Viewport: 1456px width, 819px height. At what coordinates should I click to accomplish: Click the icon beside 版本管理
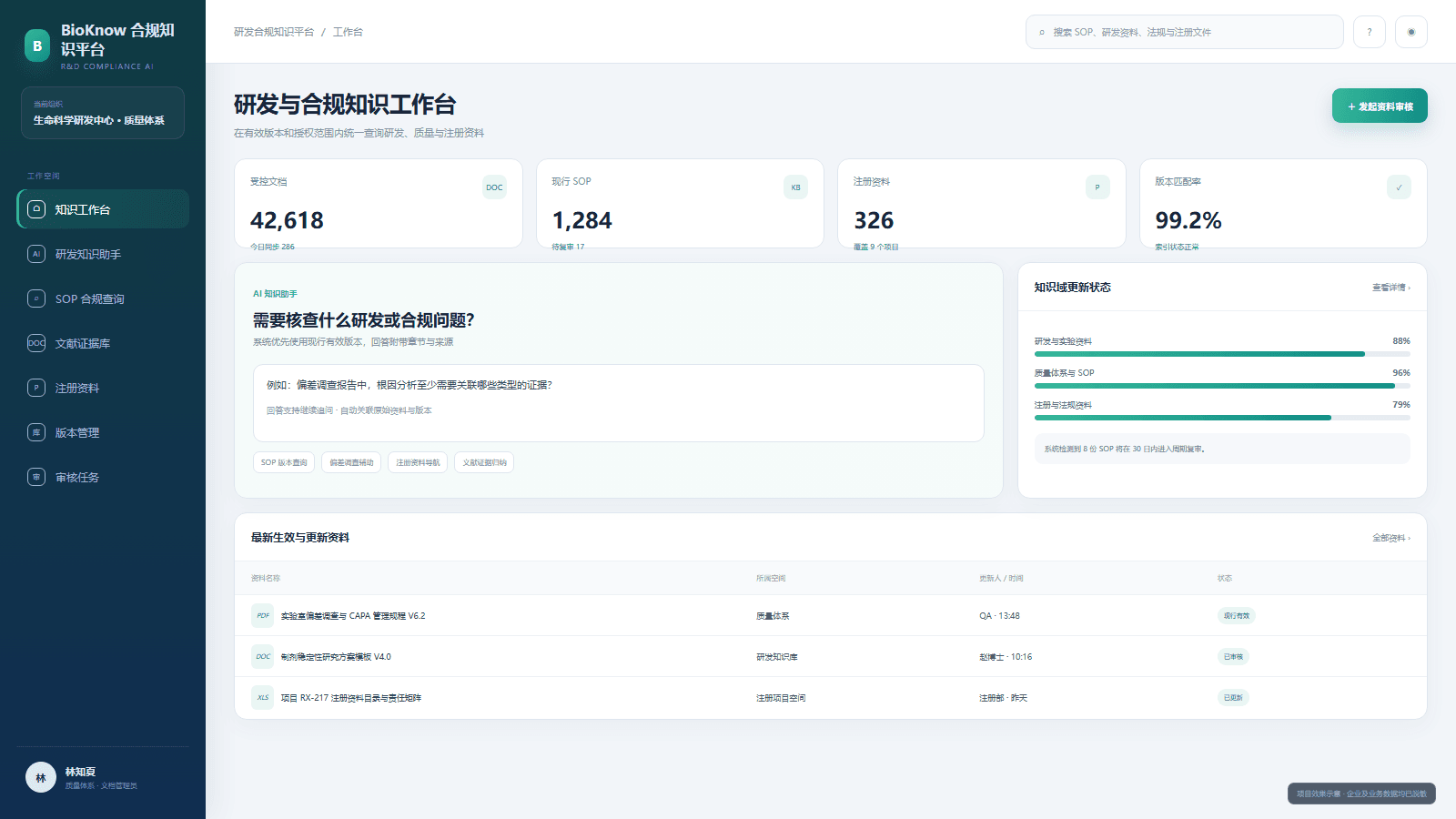(36, 432)
